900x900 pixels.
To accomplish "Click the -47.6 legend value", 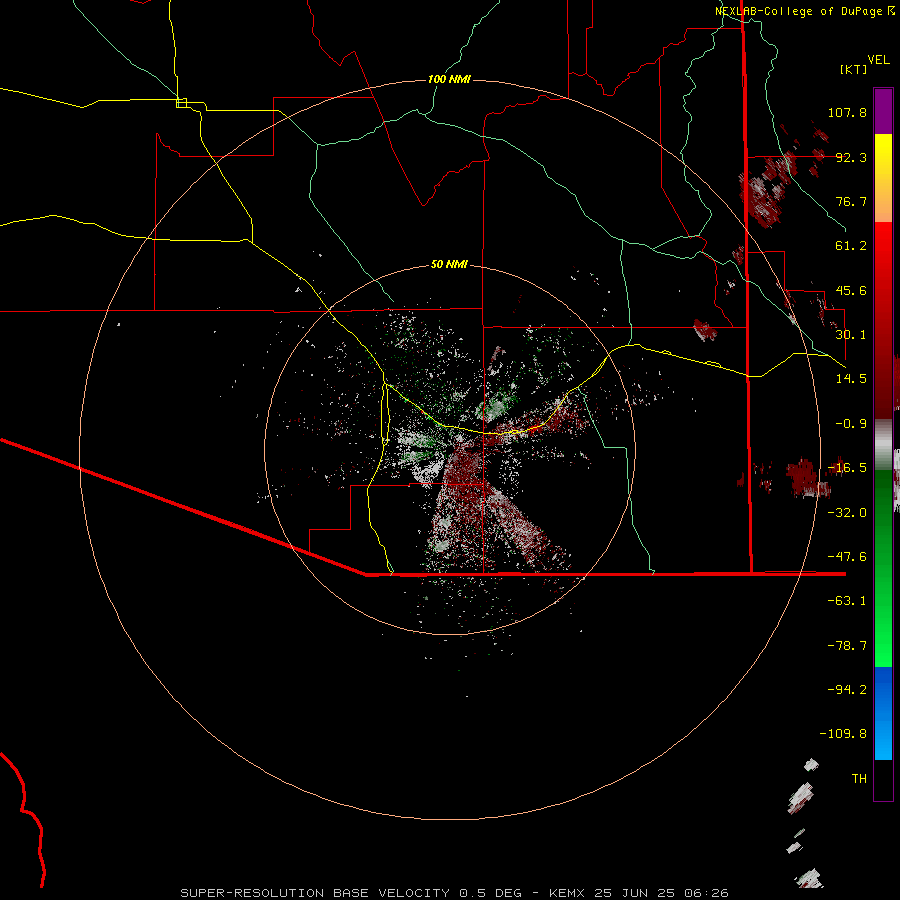I will pyautogui.click(x=847, y=557).
